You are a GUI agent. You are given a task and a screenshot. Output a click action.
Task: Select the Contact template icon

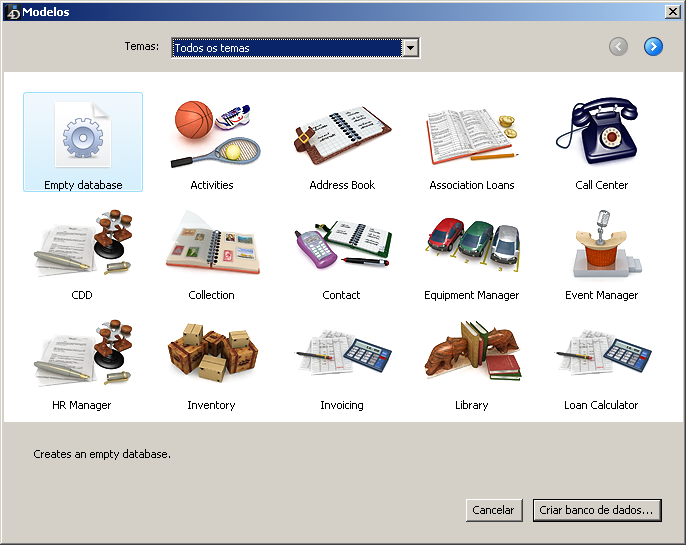pos(342,246)
